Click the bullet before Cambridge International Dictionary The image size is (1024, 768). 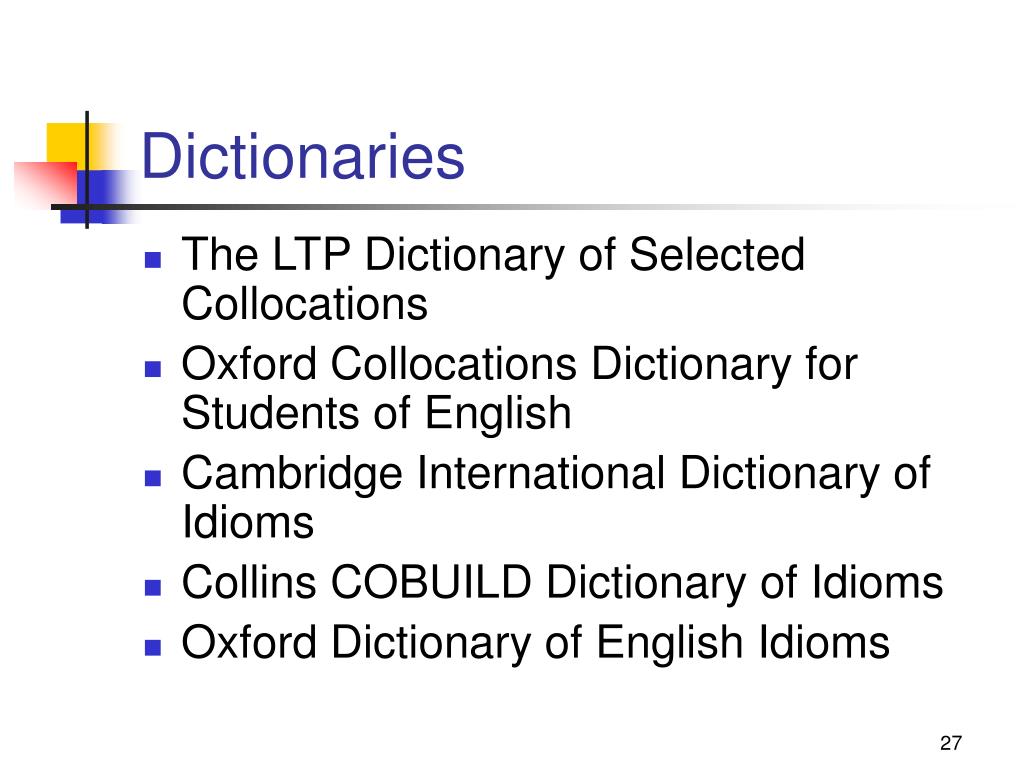[x=153, y=479]
